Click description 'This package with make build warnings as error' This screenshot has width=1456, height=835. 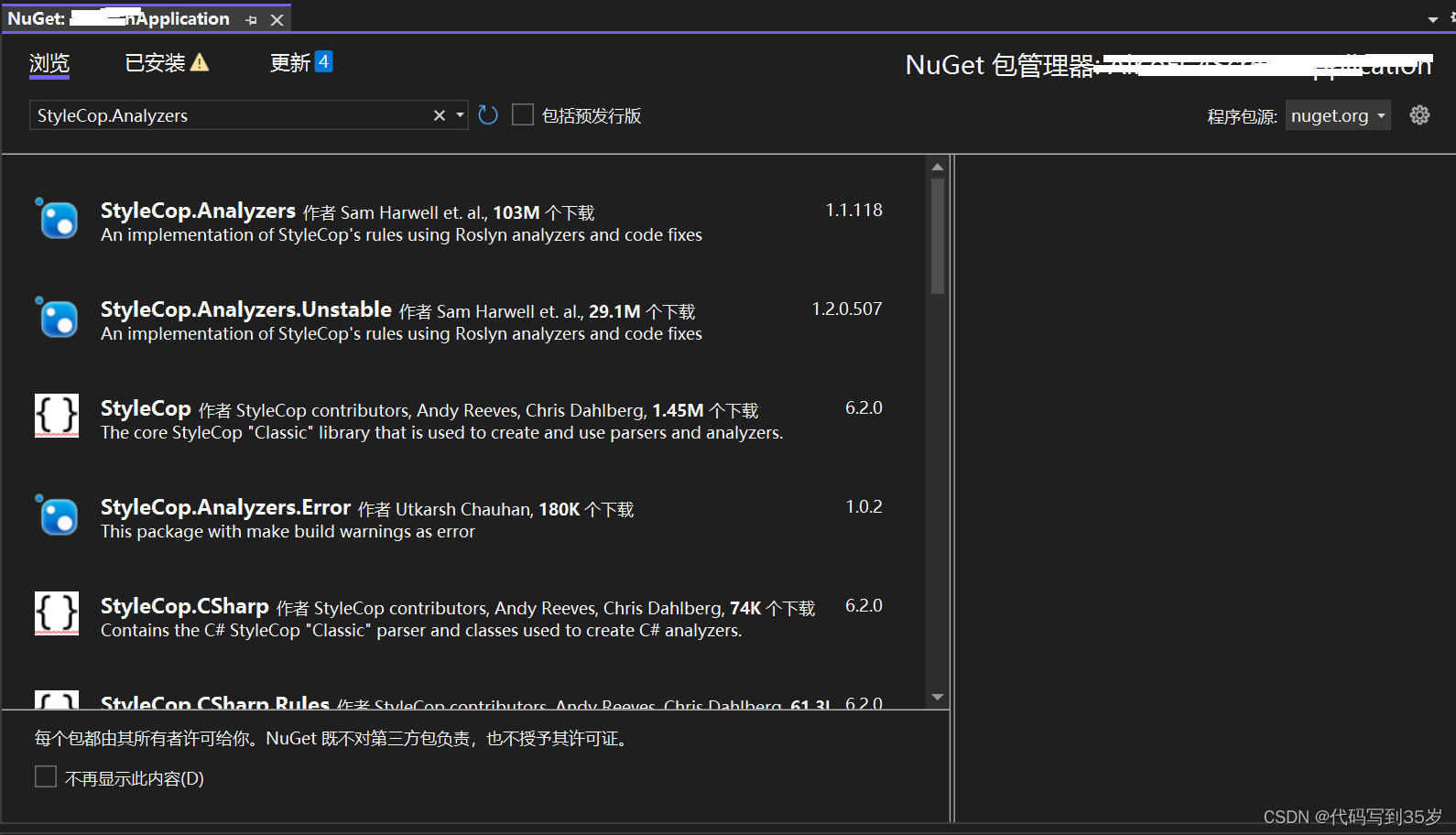pyautogui.click(x=288, y=532)
